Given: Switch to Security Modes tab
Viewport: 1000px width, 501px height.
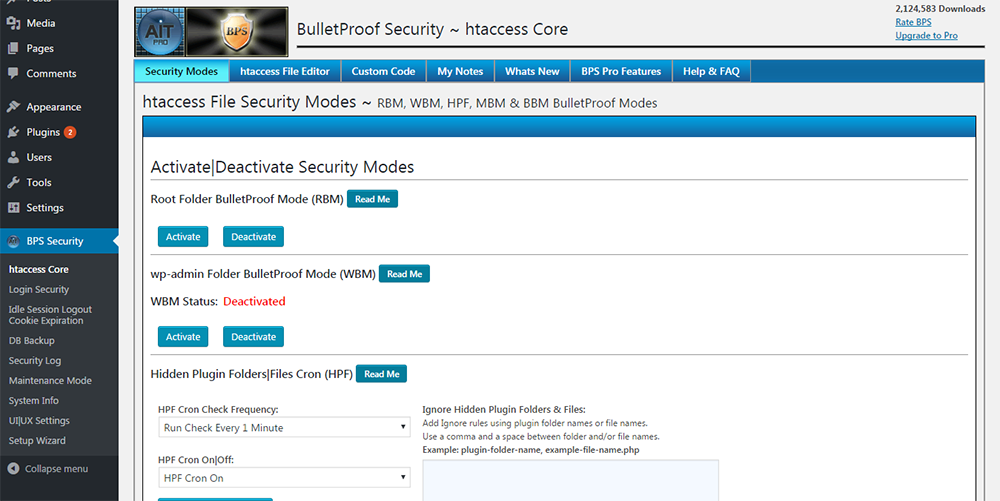Looking at the screenshot, I should click(181, 71).
